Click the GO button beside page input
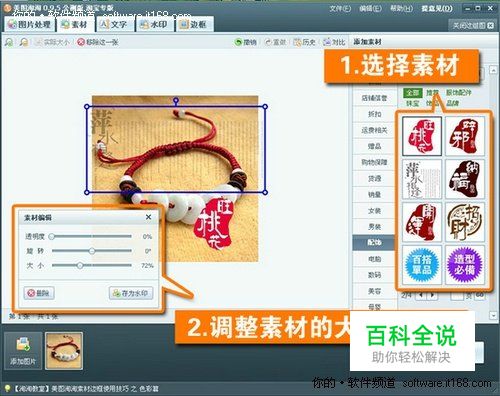The image size is (500, 396). click(480, 295)
